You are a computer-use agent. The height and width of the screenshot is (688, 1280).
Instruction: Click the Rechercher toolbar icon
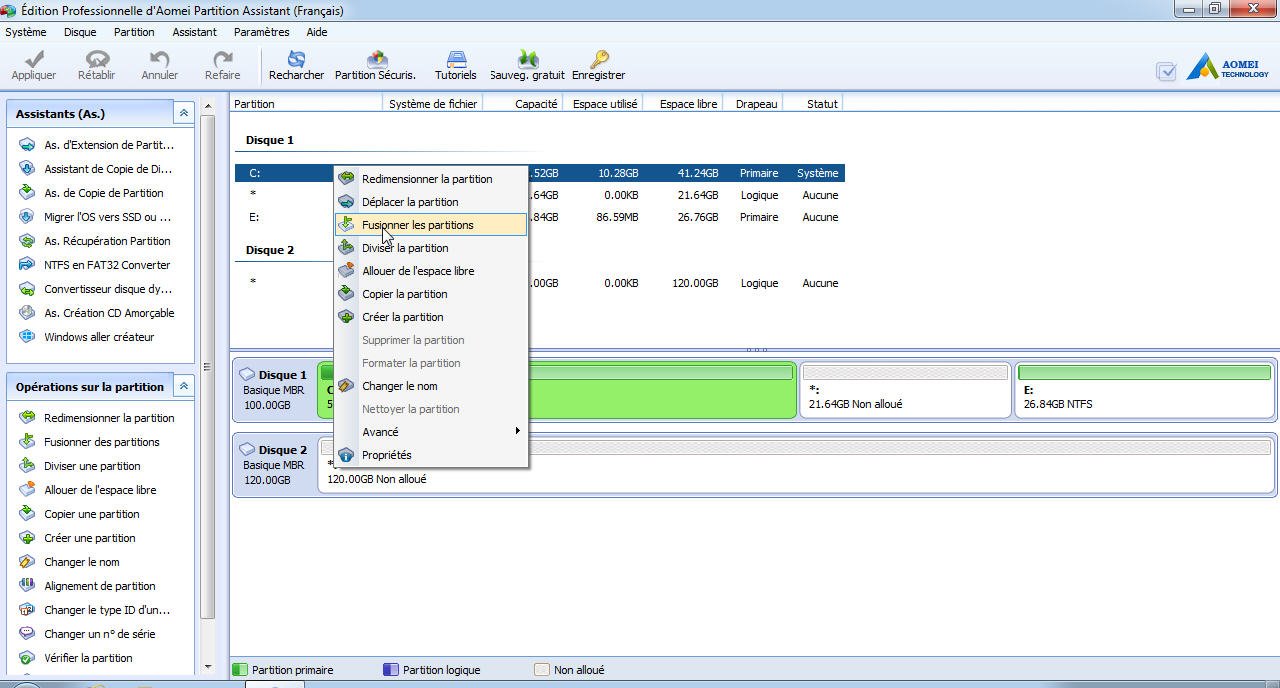(296, 59)
